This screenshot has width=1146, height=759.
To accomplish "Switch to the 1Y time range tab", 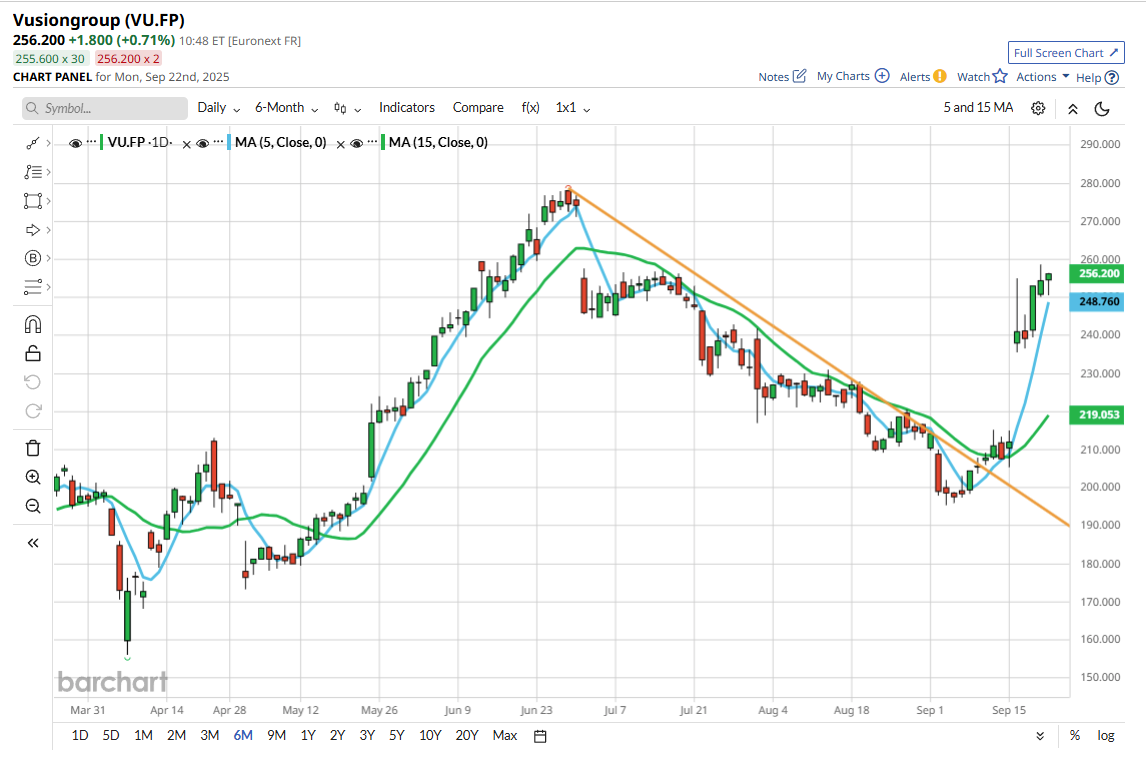I will click(x=307, y=735).
